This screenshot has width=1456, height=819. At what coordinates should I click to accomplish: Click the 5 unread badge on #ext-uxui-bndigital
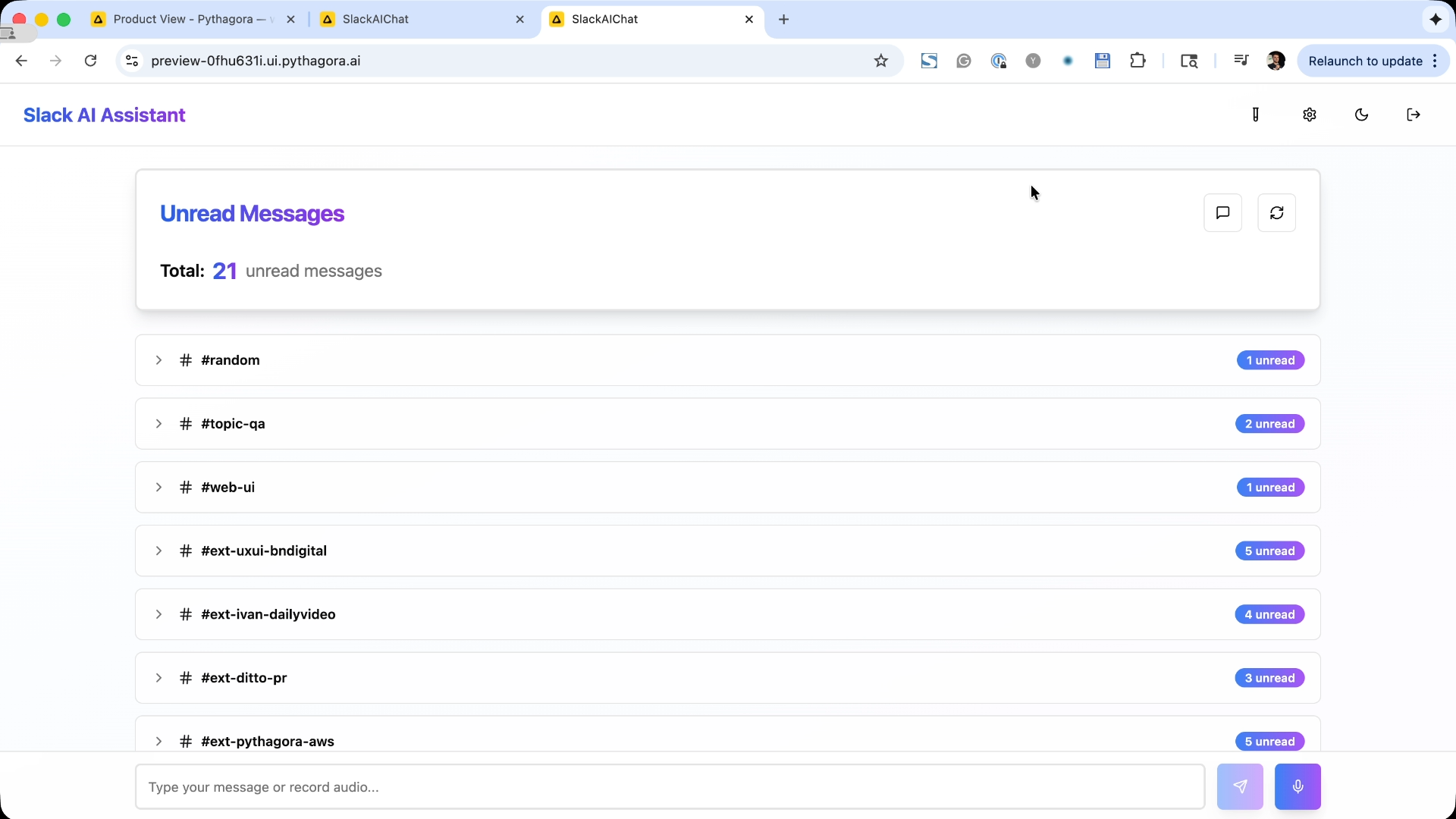[x=1270, y=551]
